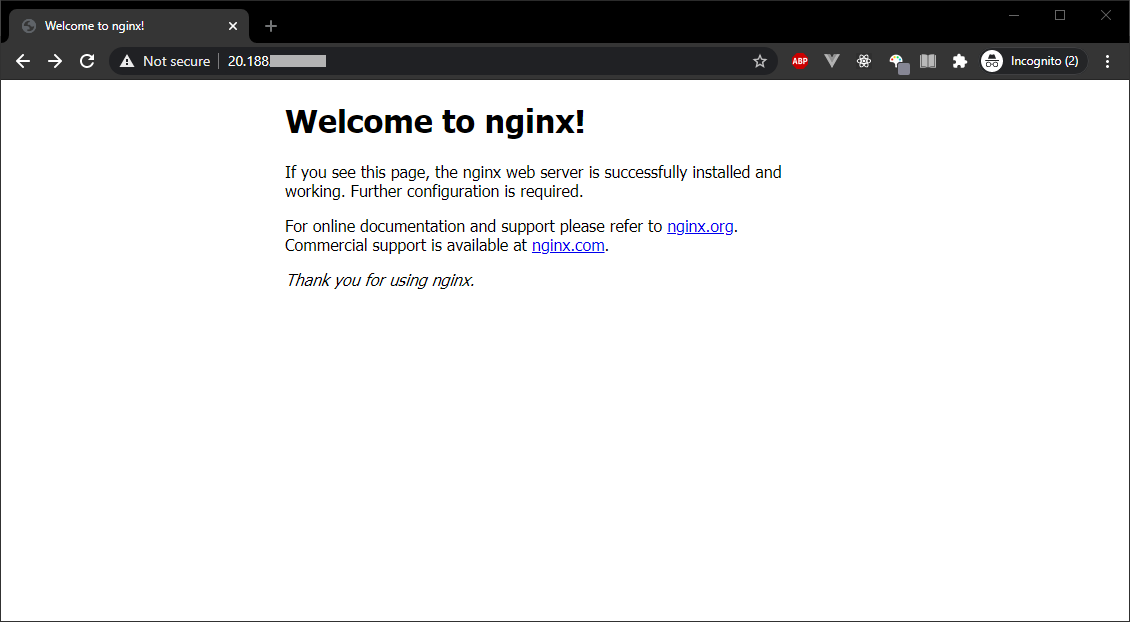Viewport: 1130px width, 622px height.
Task: Minimize the browser window
Action: 1014,15
